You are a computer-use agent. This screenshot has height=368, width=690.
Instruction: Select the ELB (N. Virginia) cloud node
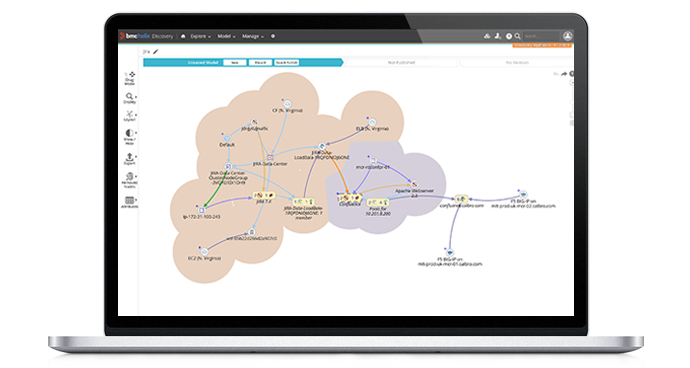[x=372, y=122]
